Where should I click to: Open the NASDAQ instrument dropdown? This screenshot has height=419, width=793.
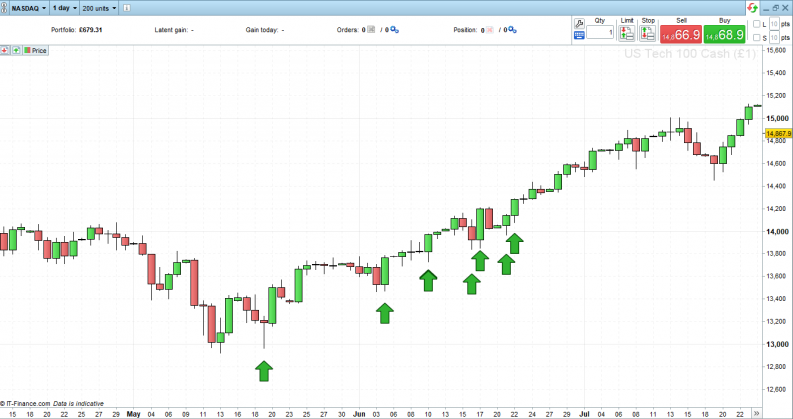tap(26, 7)
